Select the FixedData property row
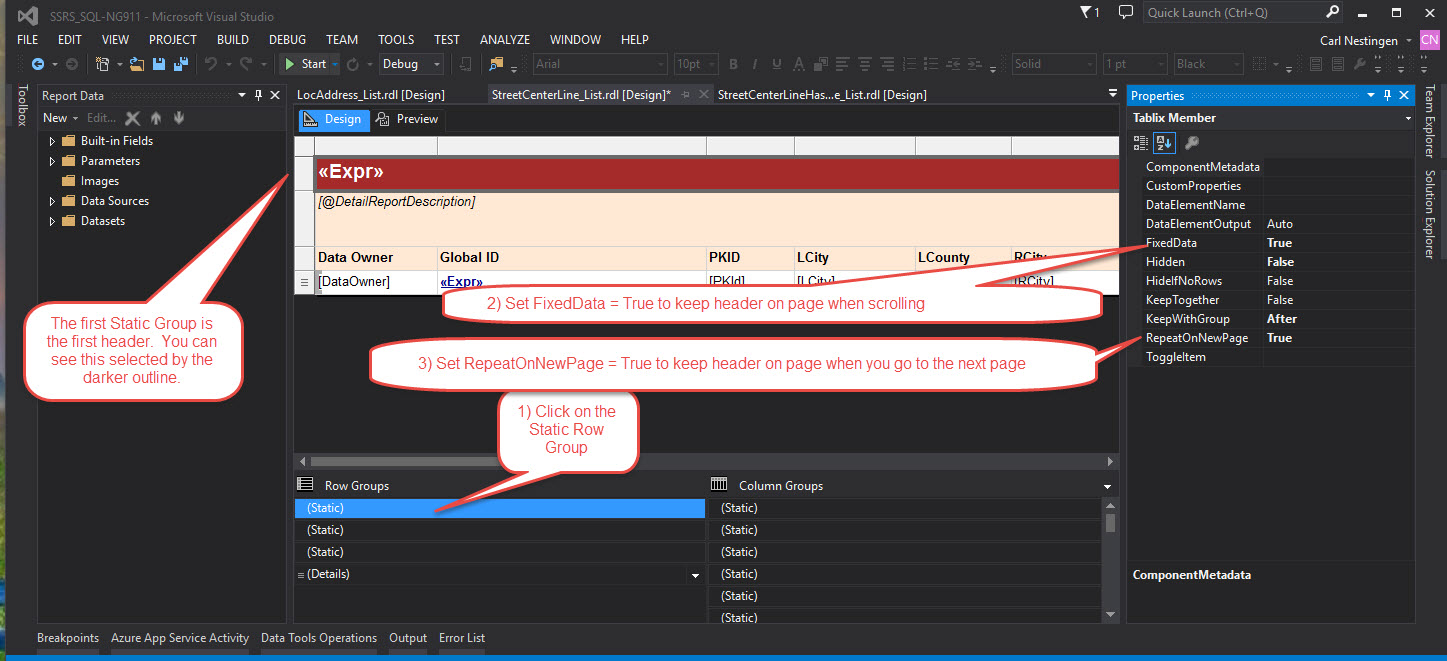1447x661 pixels. click(x=1171, y=243)
